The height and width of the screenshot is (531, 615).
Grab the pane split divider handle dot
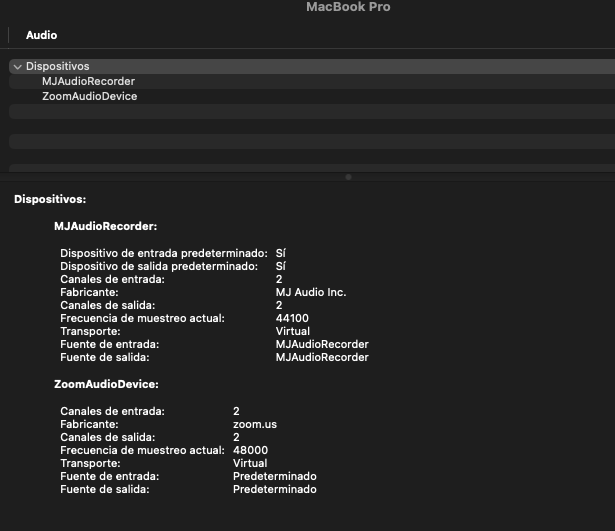tap(348, 177)
